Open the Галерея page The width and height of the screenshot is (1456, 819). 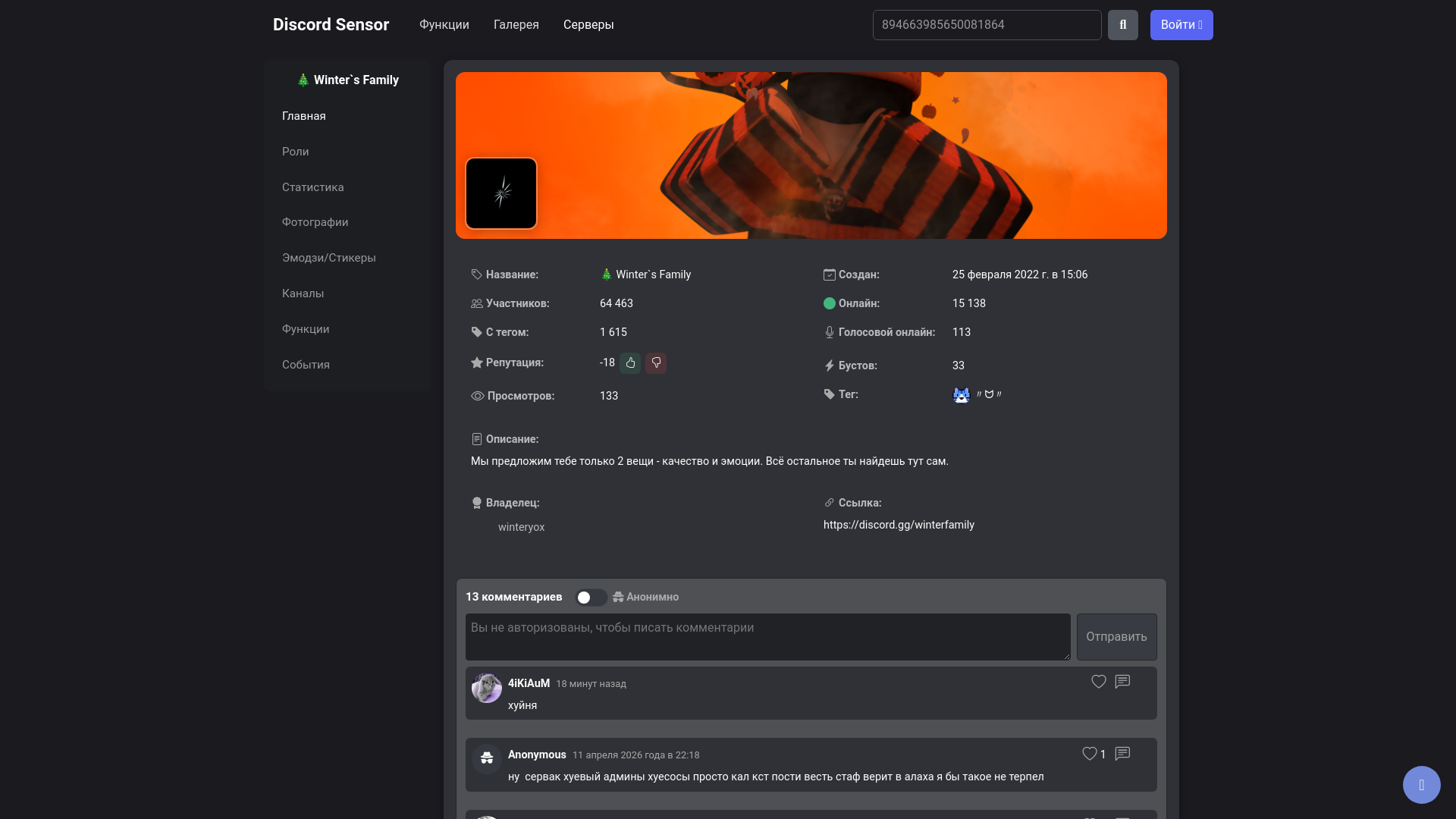coord(516,25)
